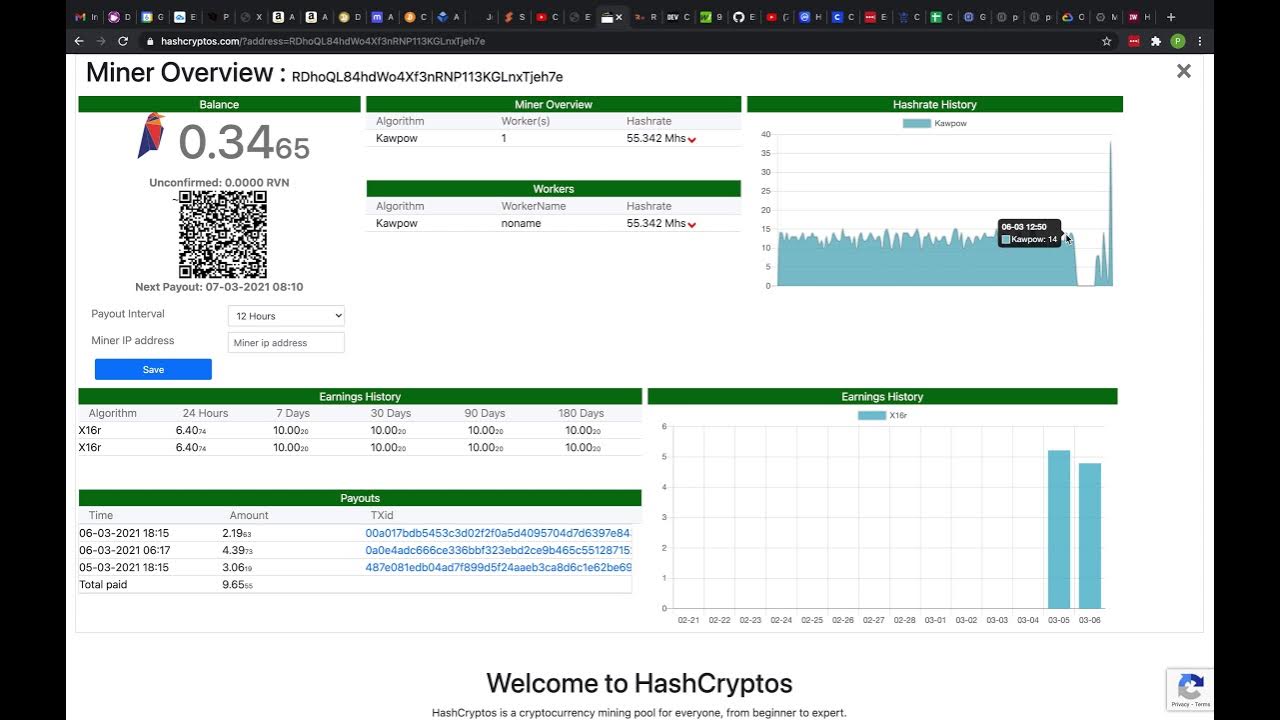Click the payout time '06-03-2021 18:15'
Image resolution: width=1280 pixels, height=720 pixels.
tap(124, 534)
